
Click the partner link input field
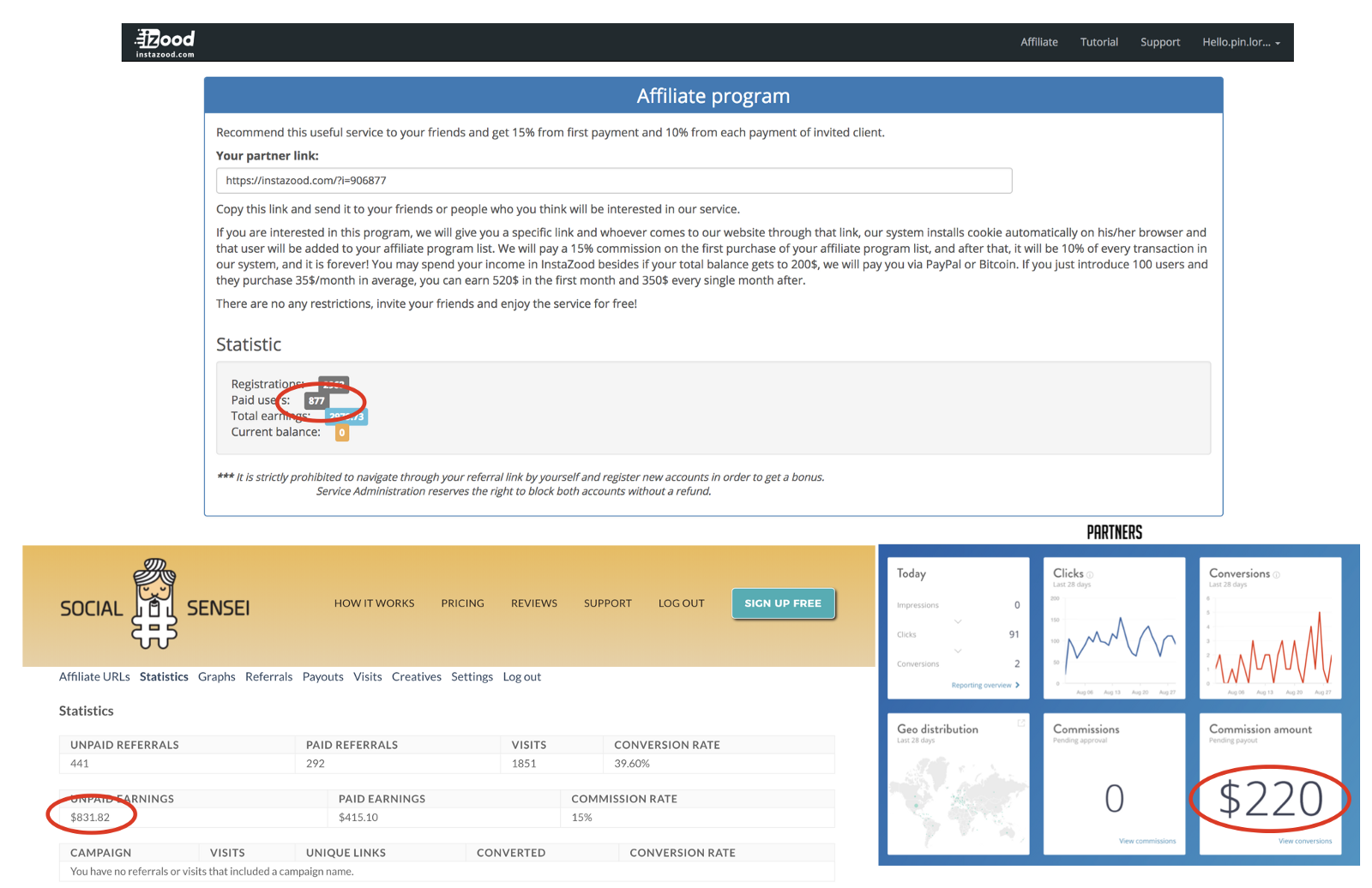point(614,181)
